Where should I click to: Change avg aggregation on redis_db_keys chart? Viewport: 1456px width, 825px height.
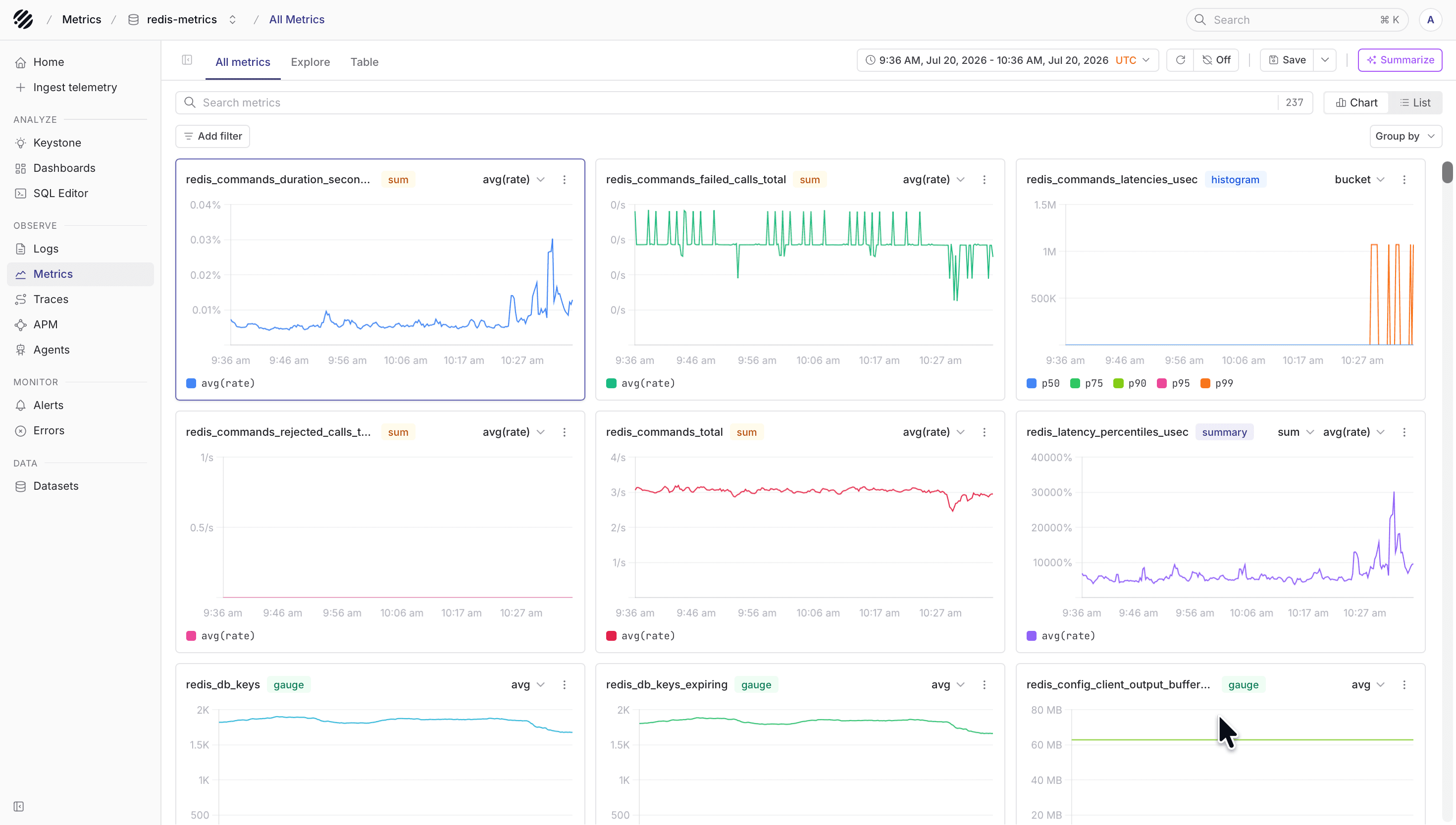pos(528,685)
